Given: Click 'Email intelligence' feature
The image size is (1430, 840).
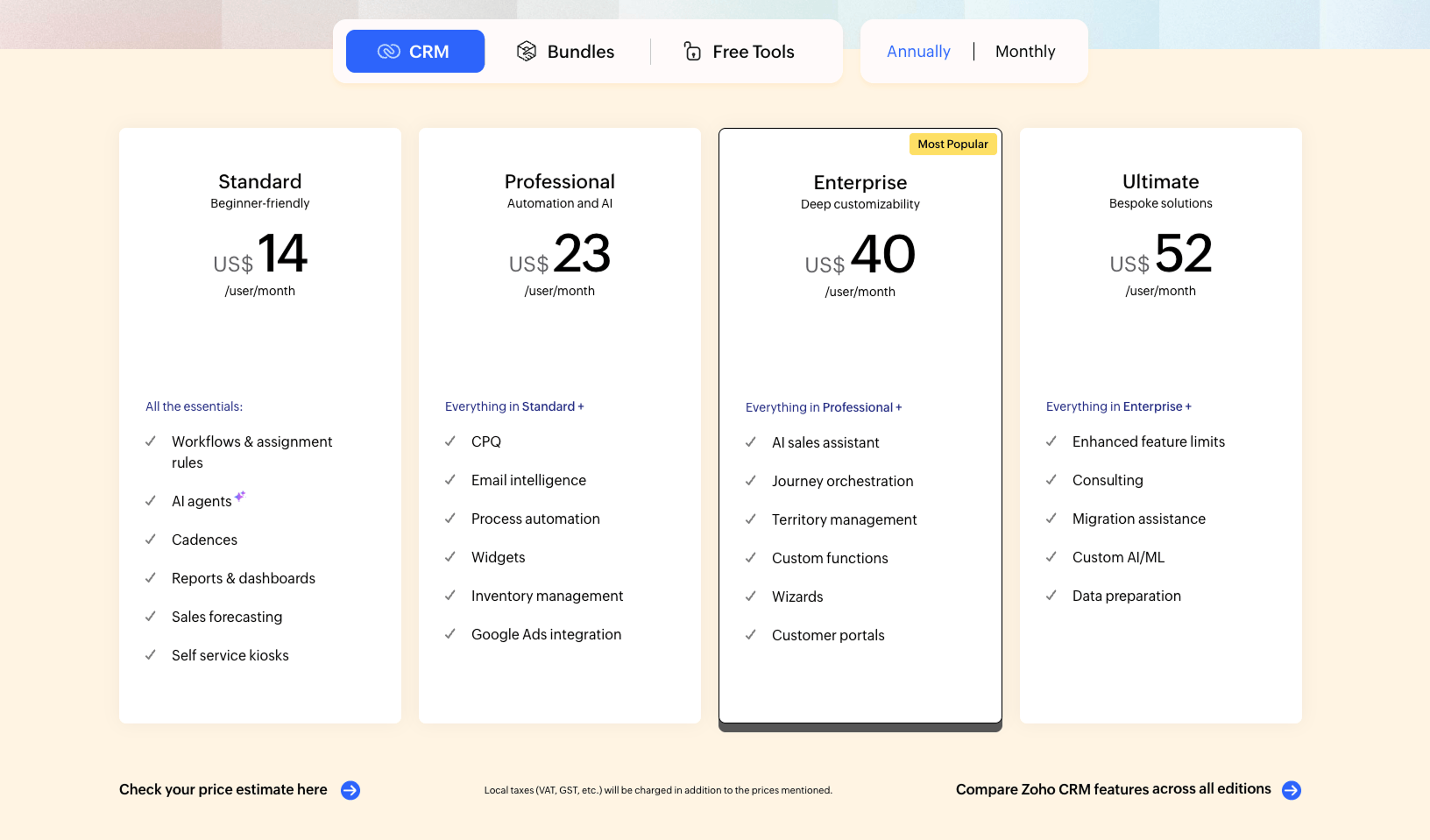Looking at the screenshot, I should [528, 480].
